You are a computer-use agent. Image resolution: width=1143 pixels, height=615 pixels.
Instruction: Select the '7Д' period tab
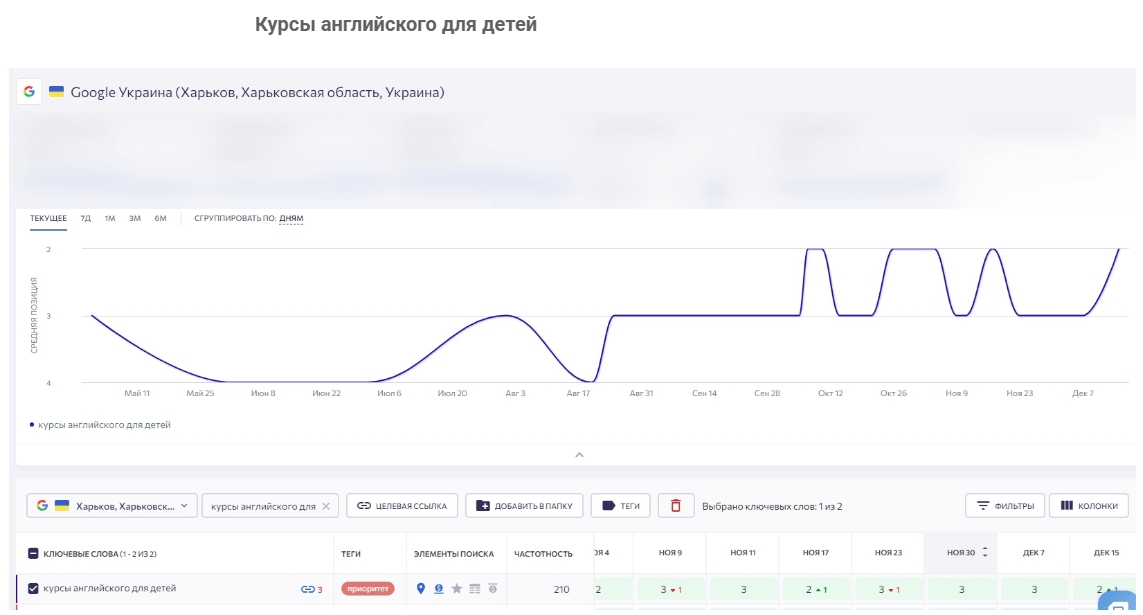[85, 219]
